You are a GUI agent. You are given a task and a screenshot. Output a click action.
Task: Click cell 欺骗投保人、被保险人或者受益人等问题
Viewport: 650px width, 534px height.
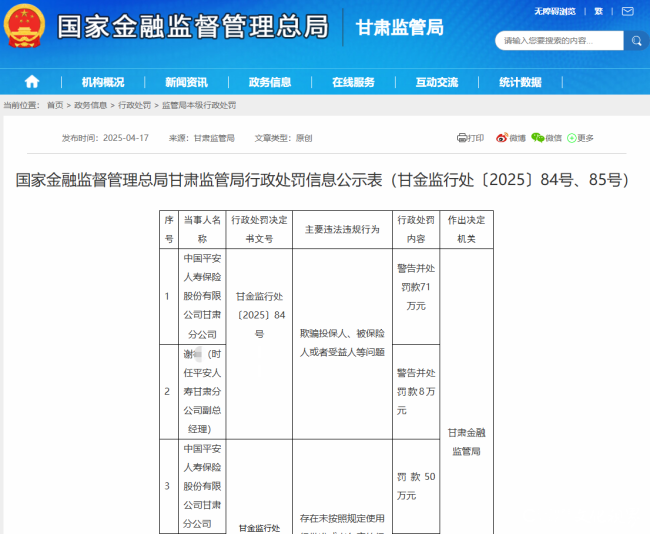[x=342, y=343]
